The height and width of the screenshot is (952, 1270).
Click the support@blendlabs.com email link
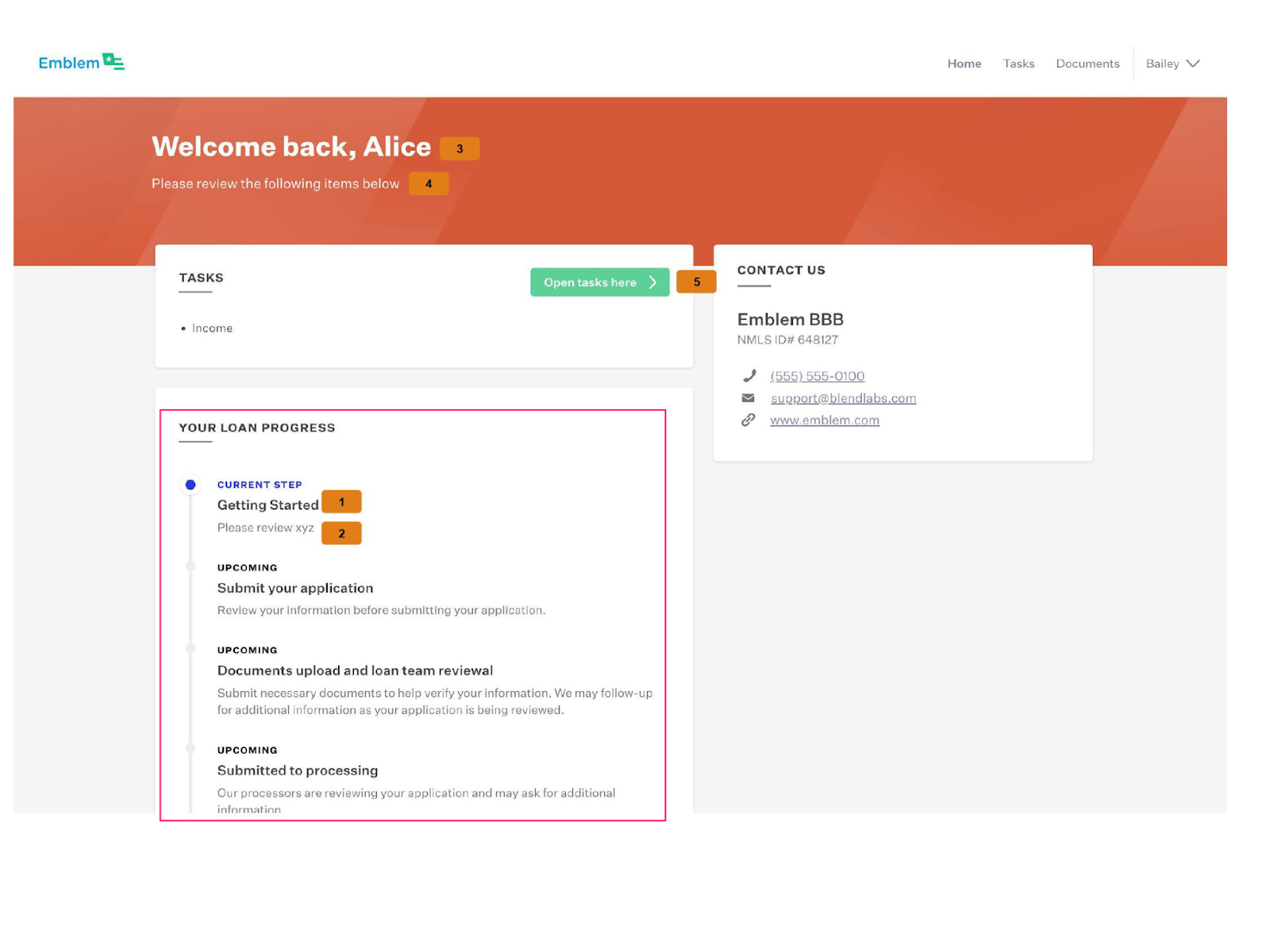(x=843, y=398)
